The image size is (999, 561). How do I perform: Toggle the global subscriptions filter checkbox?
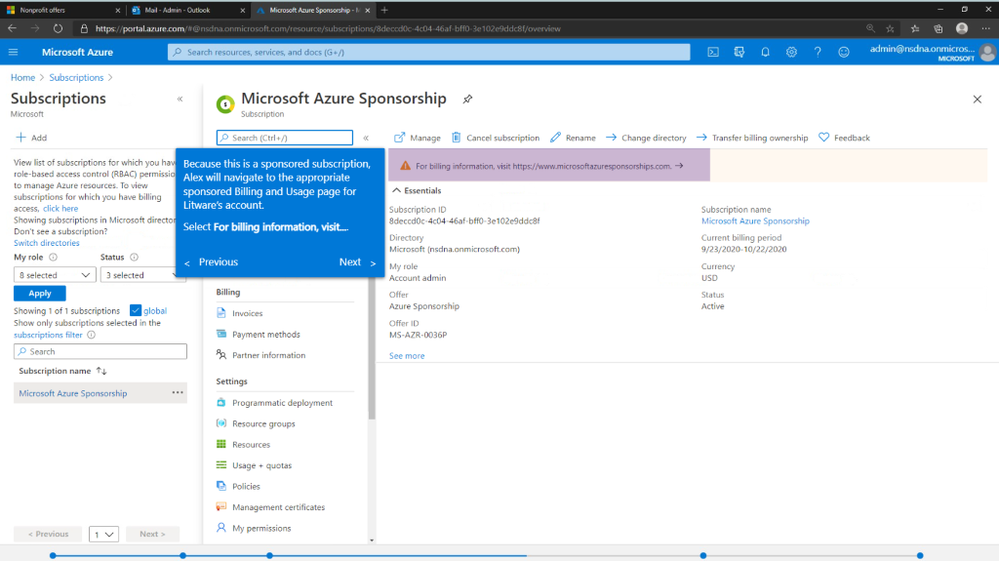coord(135,311)
